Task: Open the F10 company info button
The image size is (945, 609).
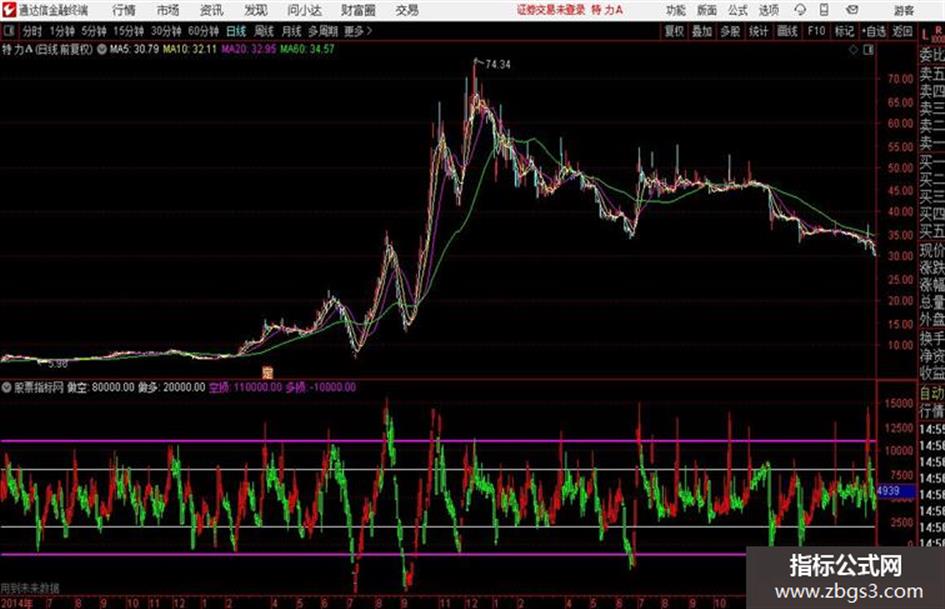Action: 816,31
